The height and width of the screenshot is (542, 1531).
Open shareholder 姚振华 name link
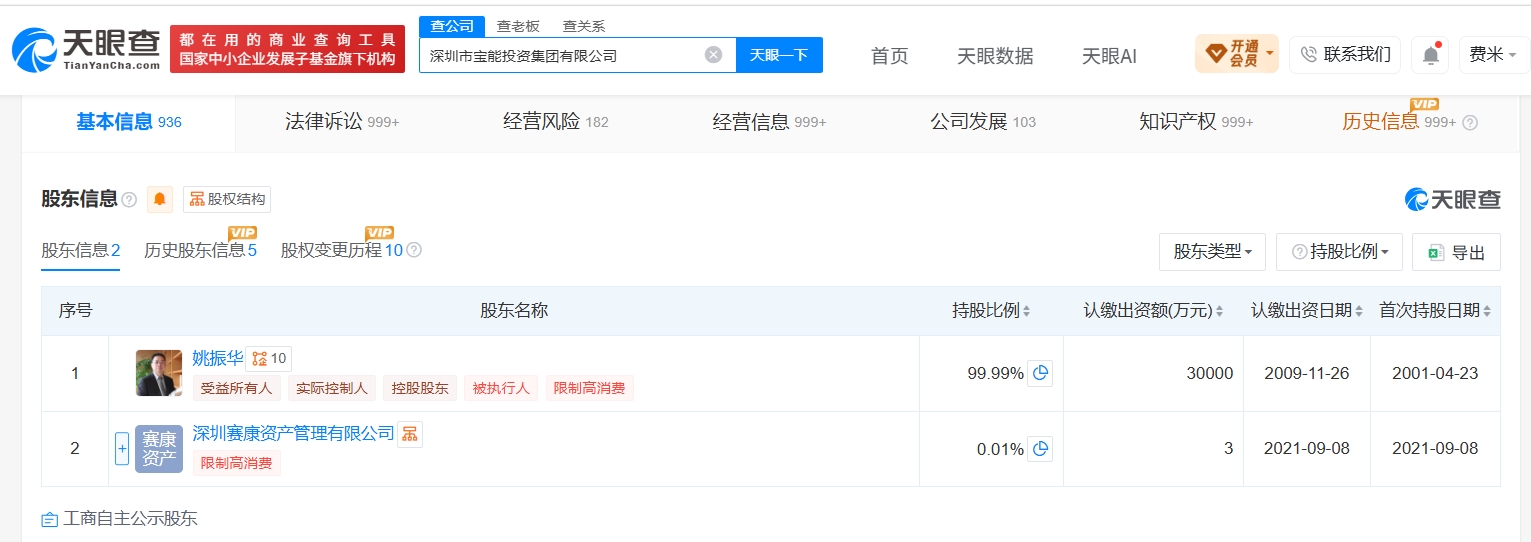[x=217, y=358]
